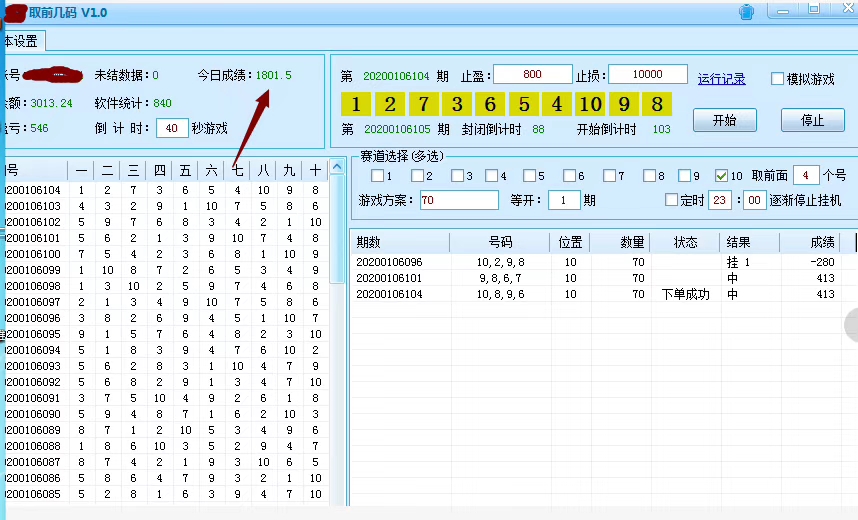This screenshot has height=520, width=858.
Task: Click 下单成功 status cell
Action: click(x=685, y=294)
